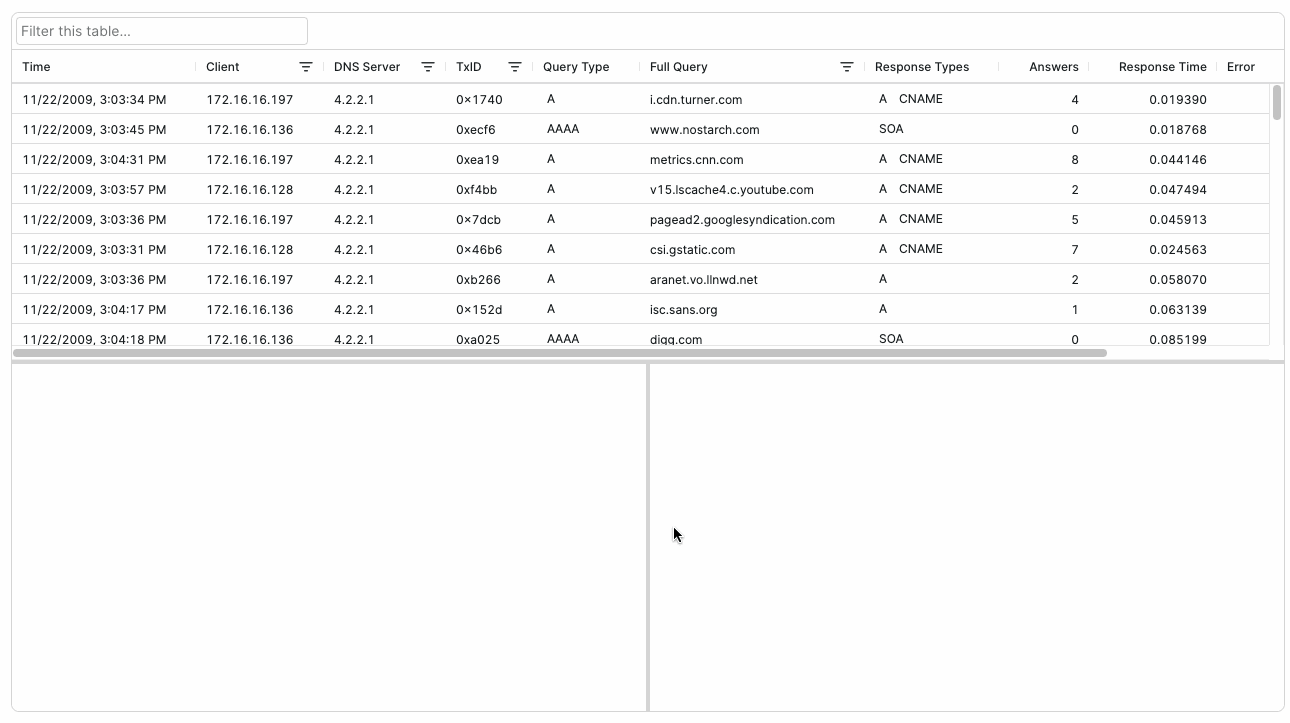Click answers count 8 in metrics.cnn.com row
Screen dimensions: 1290x723
pos(1075,160)
